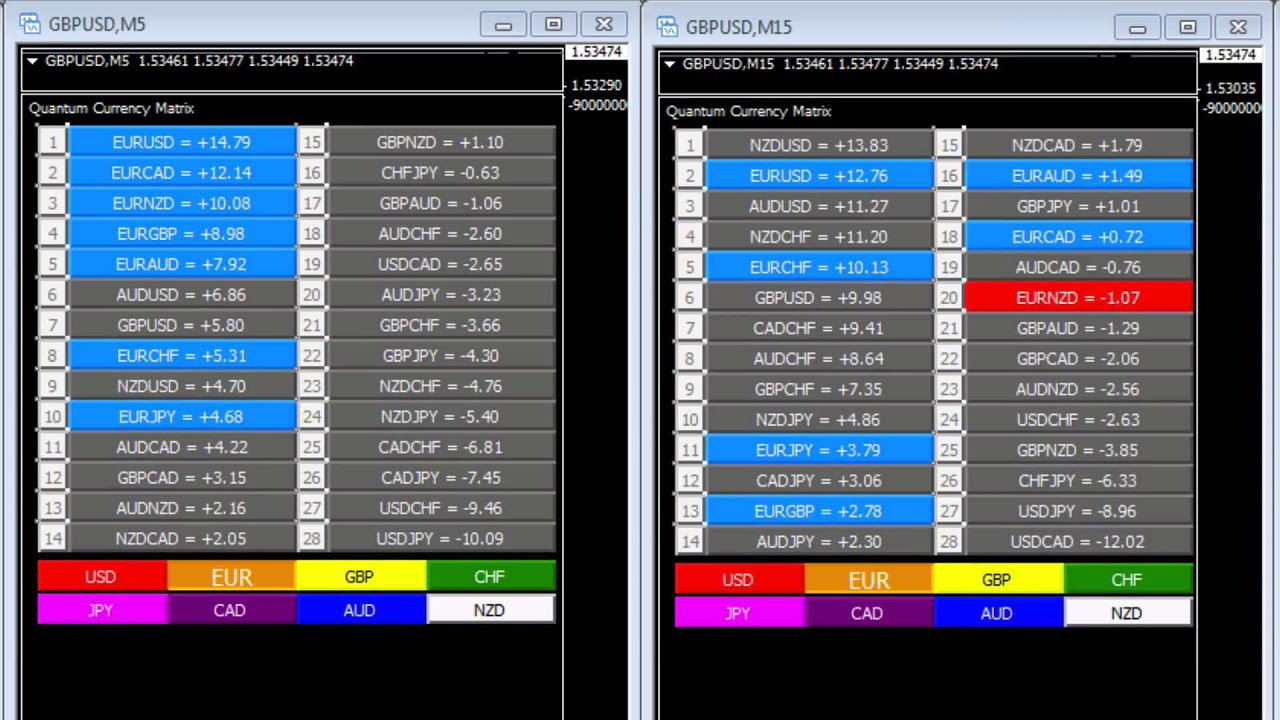Click USDJPY -8.96 in M15 matrix
This screenshot has width=1280, height=720.
1078,512
